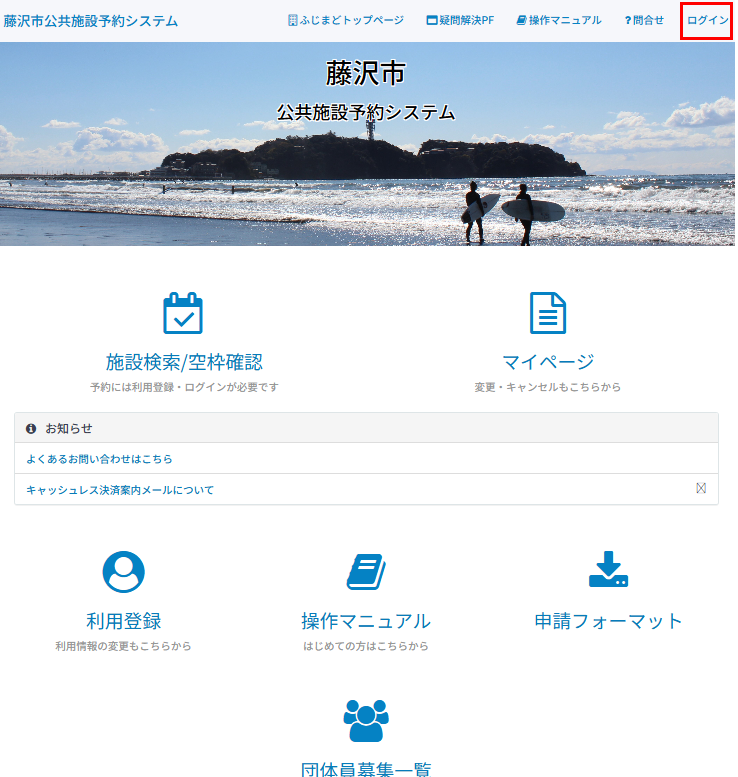
Task: Click the document icon above マイページ
Action: [548, 313]
